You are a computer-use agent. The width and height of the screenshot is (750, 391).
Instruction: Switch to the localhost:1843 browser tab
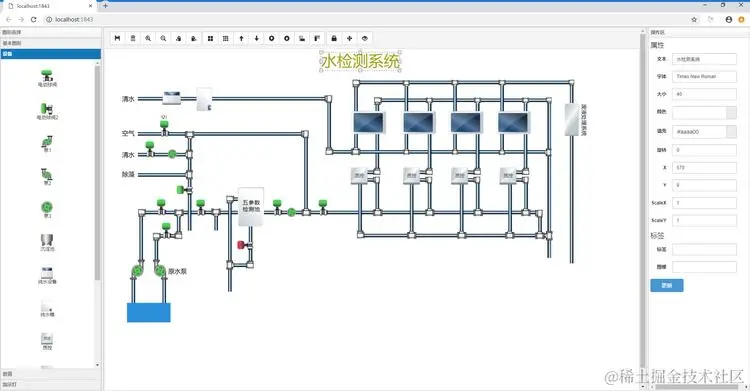coord(49,6)
